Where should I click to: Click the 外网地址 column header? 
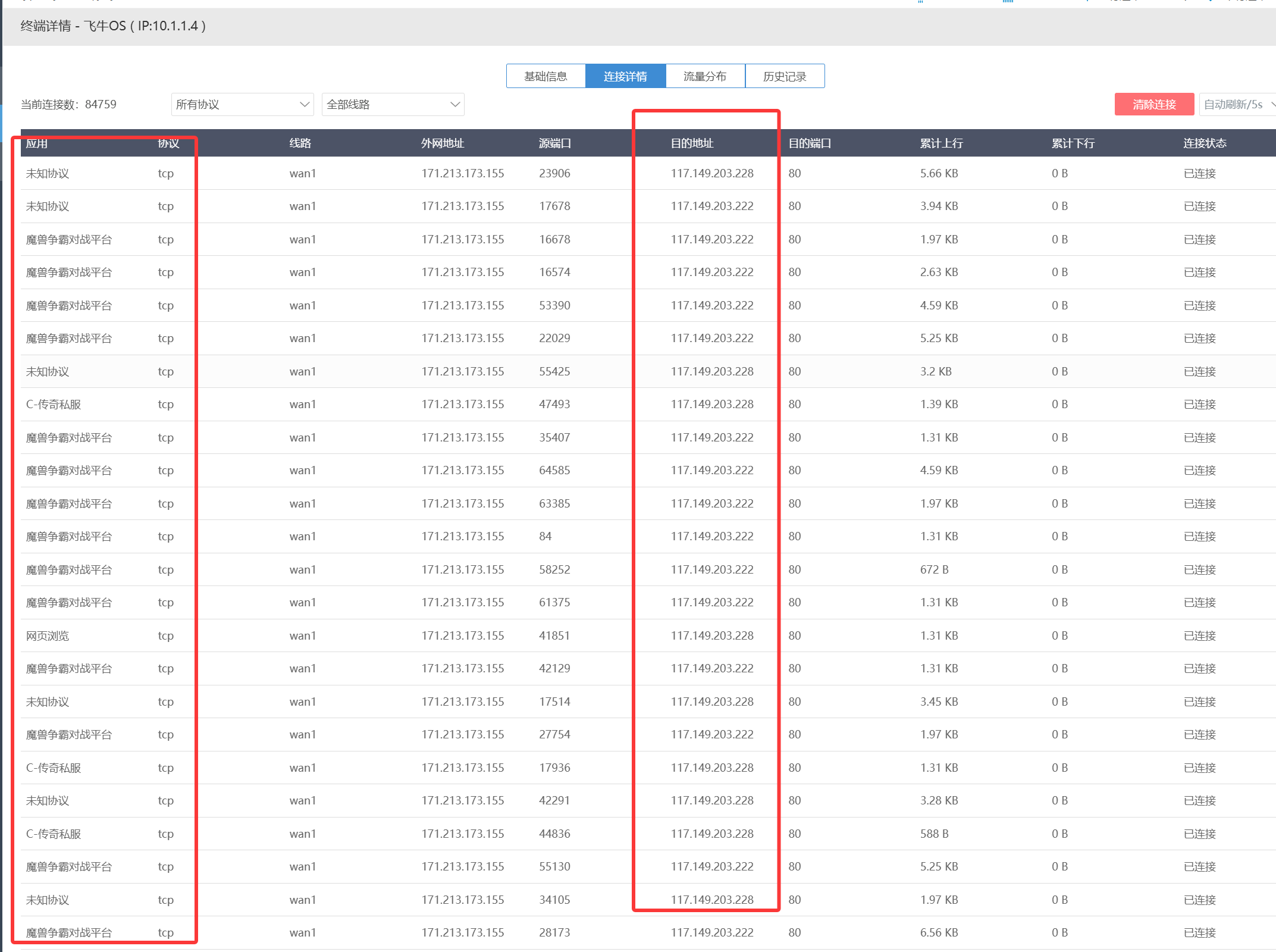pyautogui.click(x=443, y=143)
